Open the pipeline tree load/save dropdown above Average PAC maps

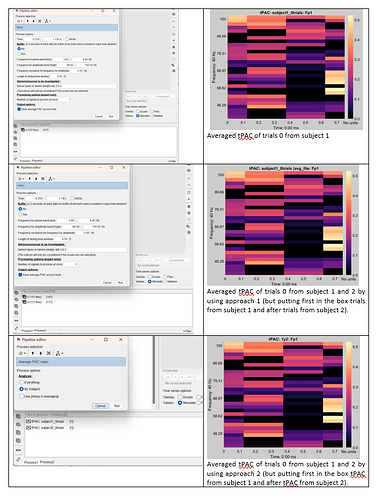point(59,353)
